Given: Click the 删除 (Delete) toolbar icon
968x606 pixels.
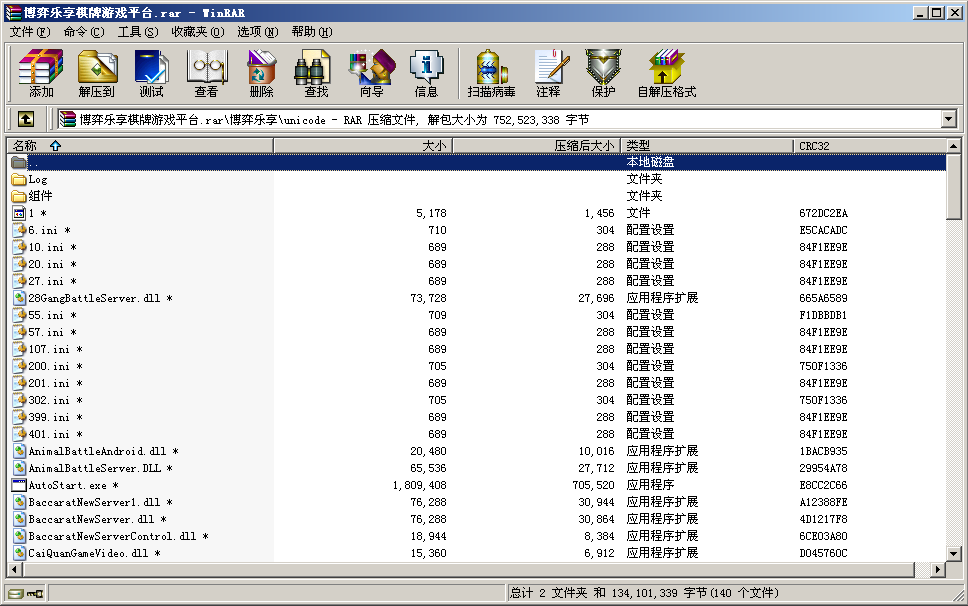Looking at the screenshot, I should [x=262, y=73].
